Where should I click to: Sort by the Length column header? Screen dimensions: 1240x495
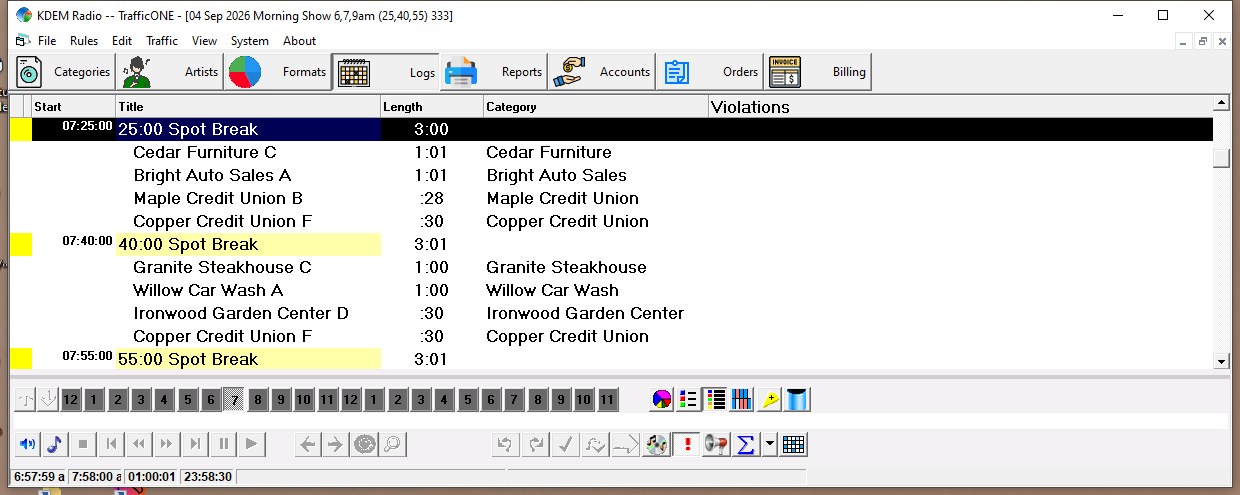[432, 106]
